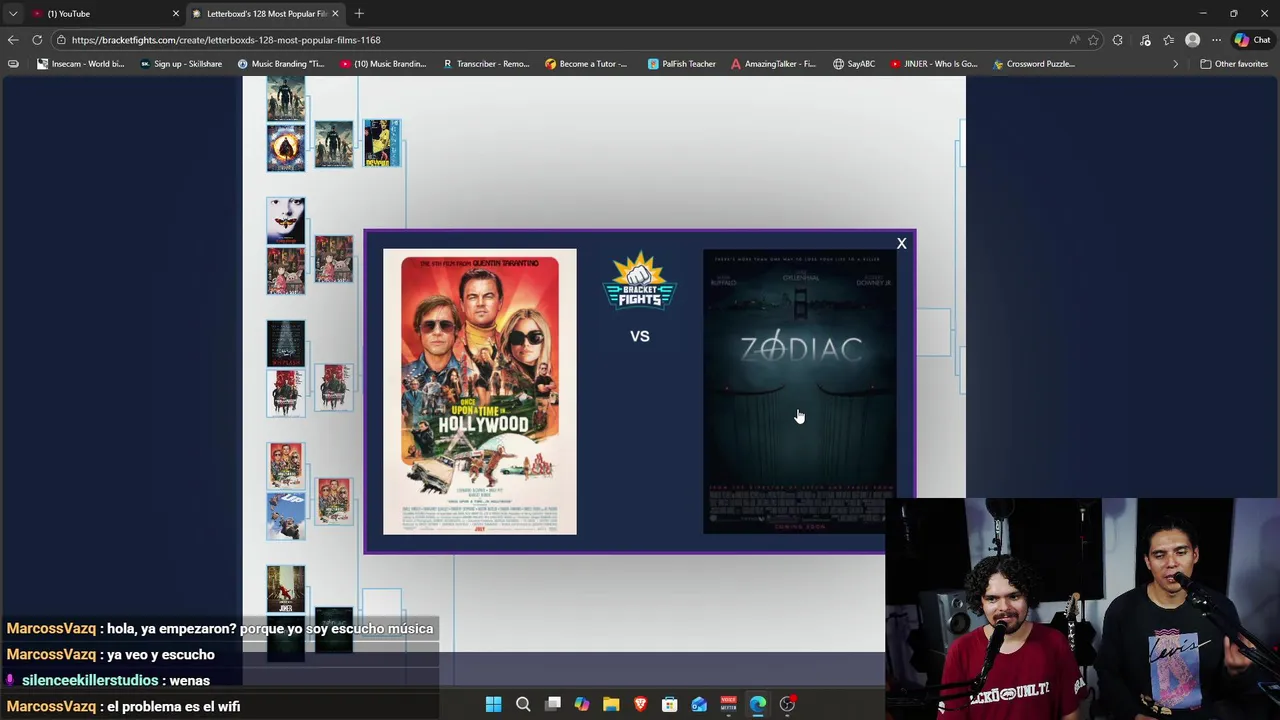Open the Insecam bookmark
Viewport: 1280px width, 720px height.
click(80, 64)
